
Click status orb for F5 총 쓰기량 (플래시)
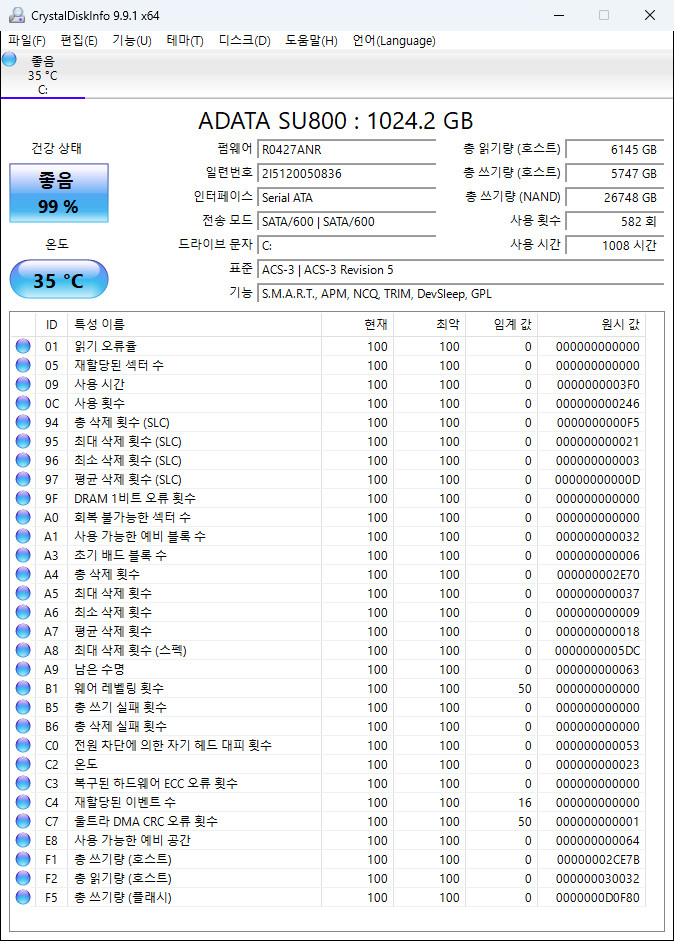pyautogui.click(x=23, y=897)
